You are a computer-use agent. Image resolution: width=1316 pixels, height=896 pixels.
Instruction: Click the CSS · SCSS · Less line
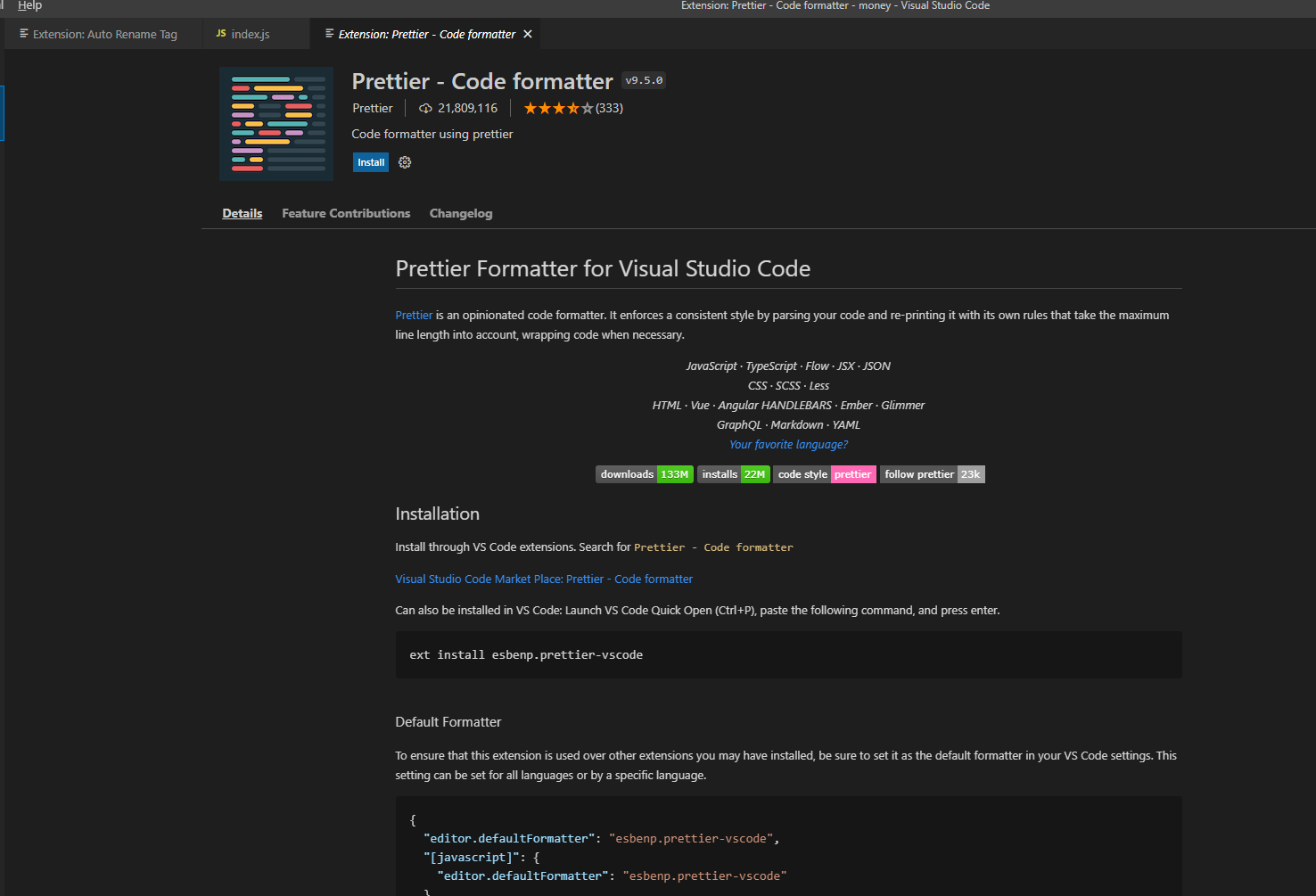788,385
